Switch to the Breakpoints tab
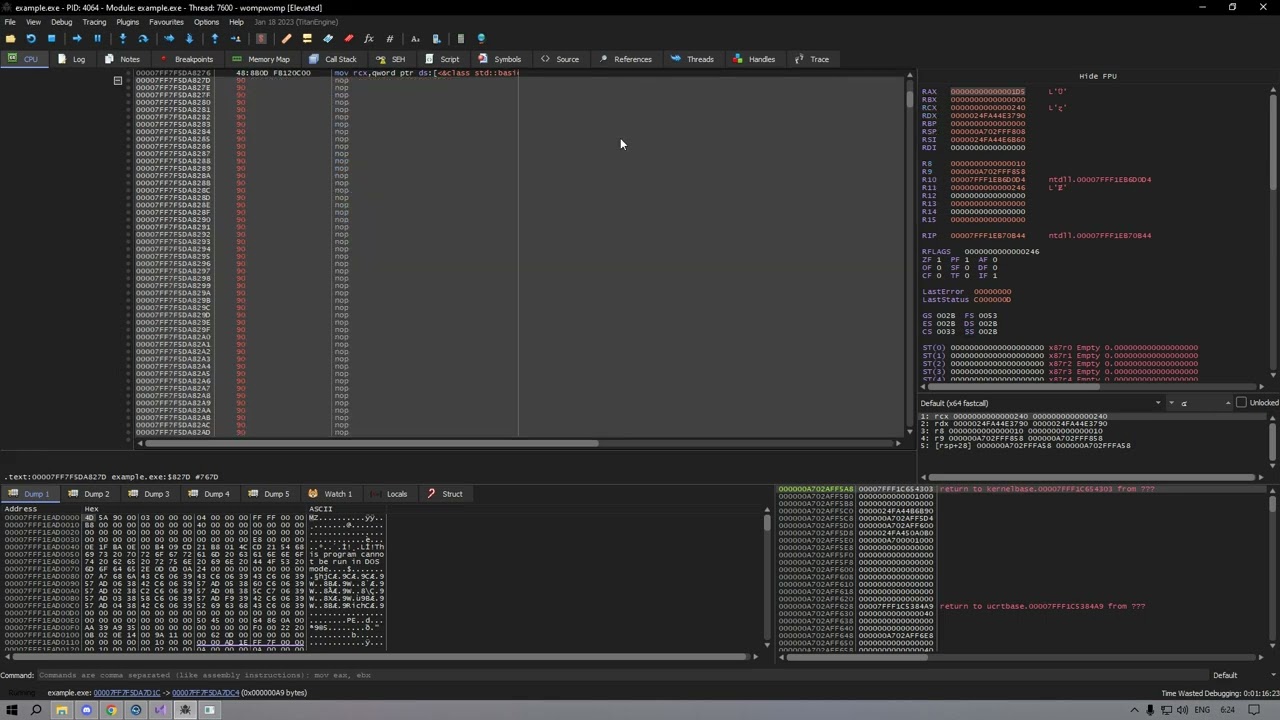Viewport: 1280px width, 720px height. click(186, 59)
